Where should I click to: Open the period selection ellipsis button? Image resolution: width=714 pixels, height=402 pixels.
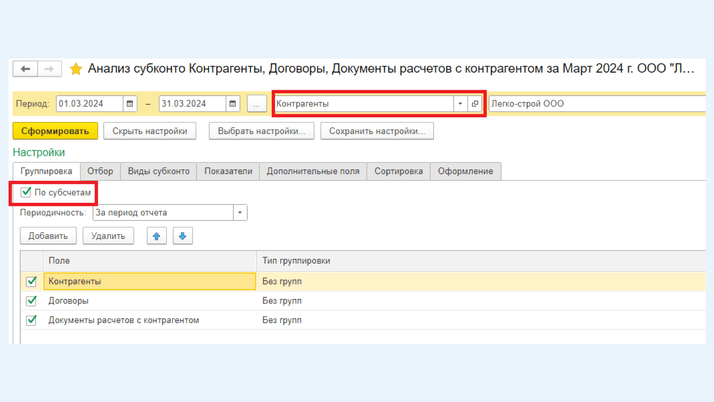tap(257, 104)
